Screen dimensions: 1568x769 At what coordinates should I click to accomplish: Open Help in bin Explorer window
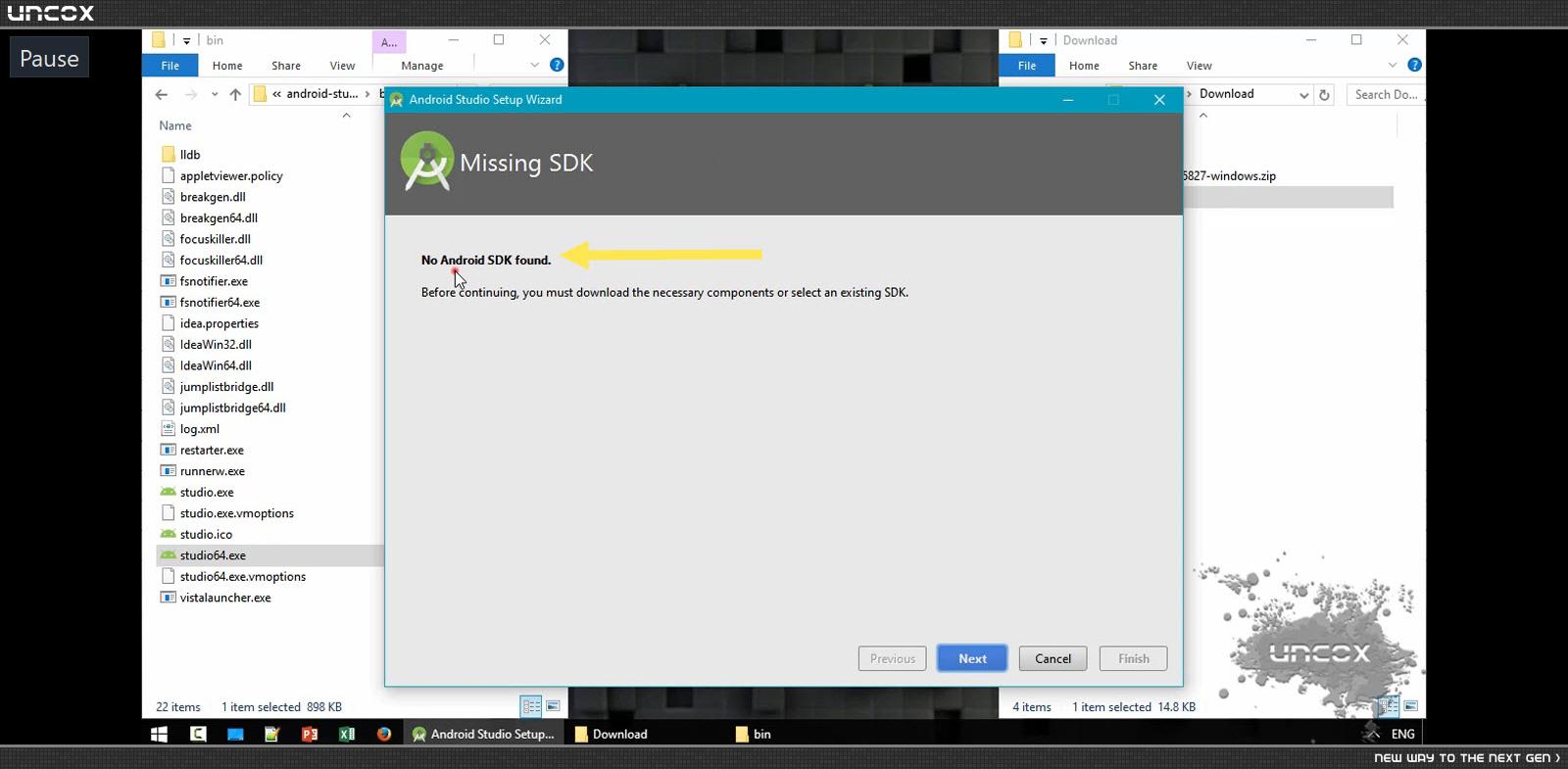(x=557, y=65)
